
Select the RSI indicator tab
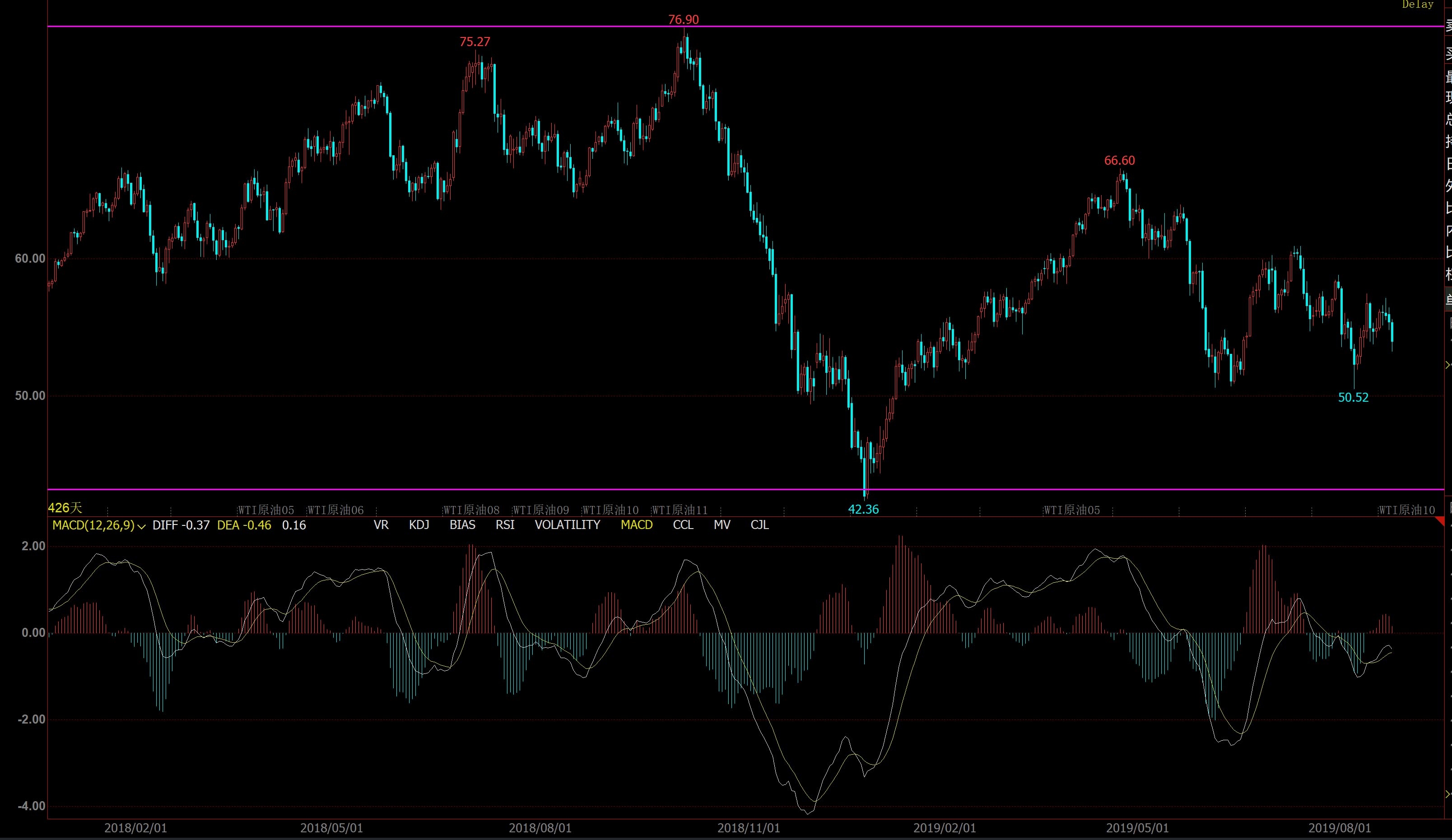(505, 525)
